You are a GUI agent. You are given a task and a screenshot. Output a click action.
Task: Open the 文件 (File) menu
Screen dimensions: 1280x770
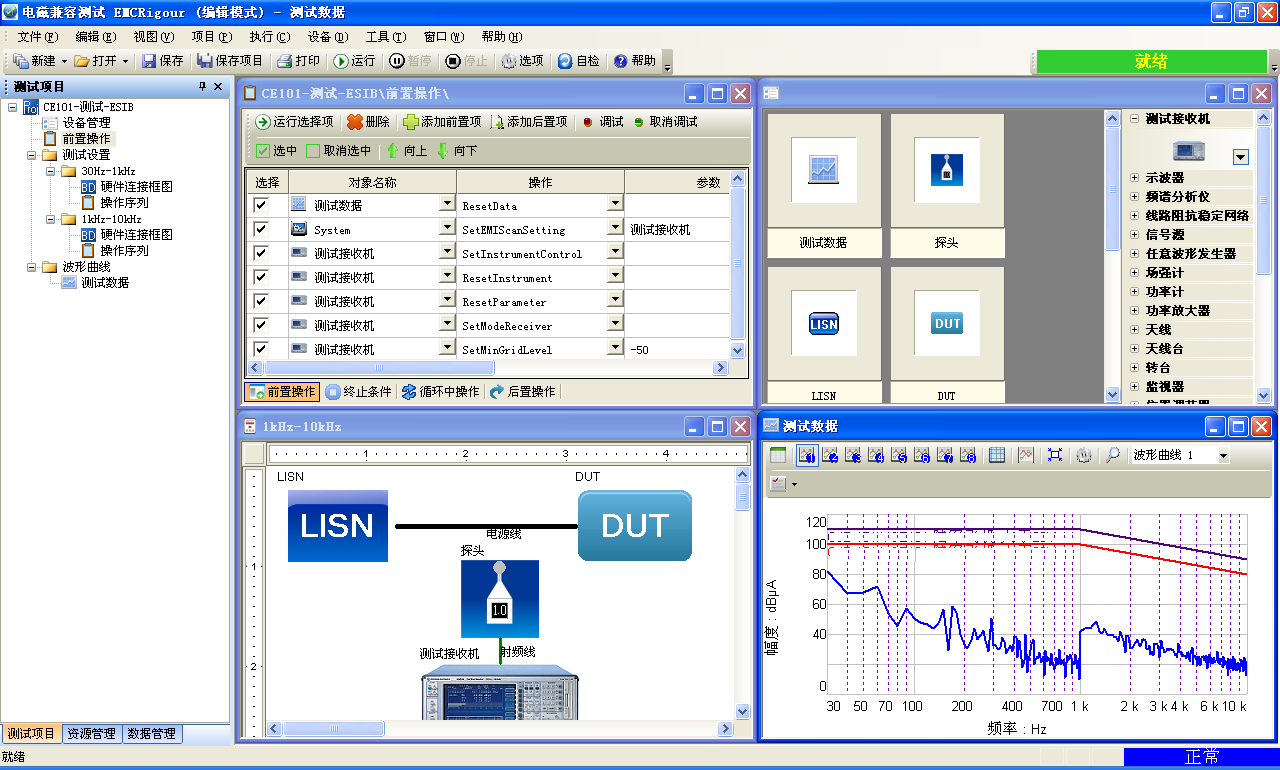coord(36,36)
